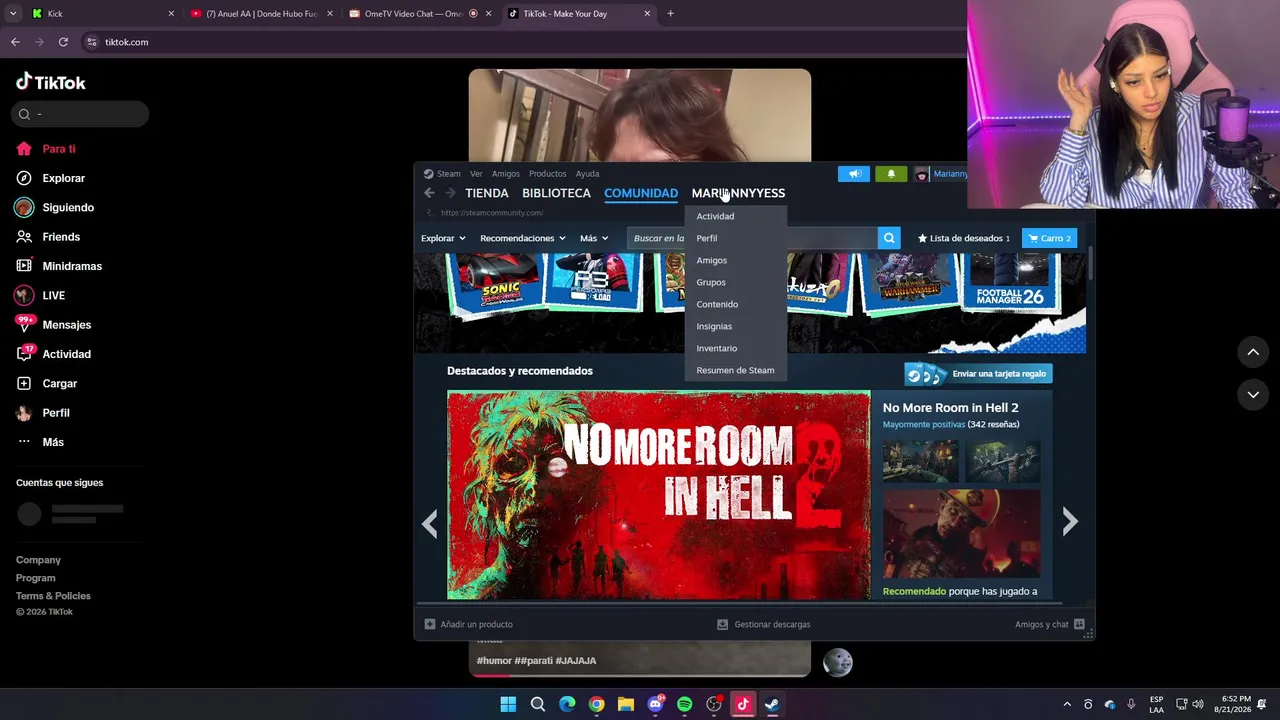Open the Ver menu in Steam

coord(476,174)
